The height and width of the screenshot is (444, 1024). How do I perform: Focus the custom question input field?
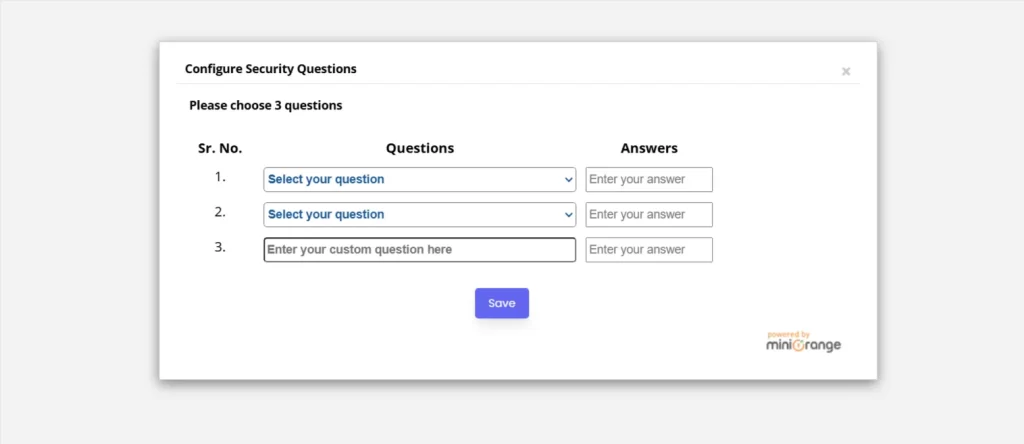tap(419, 250)
